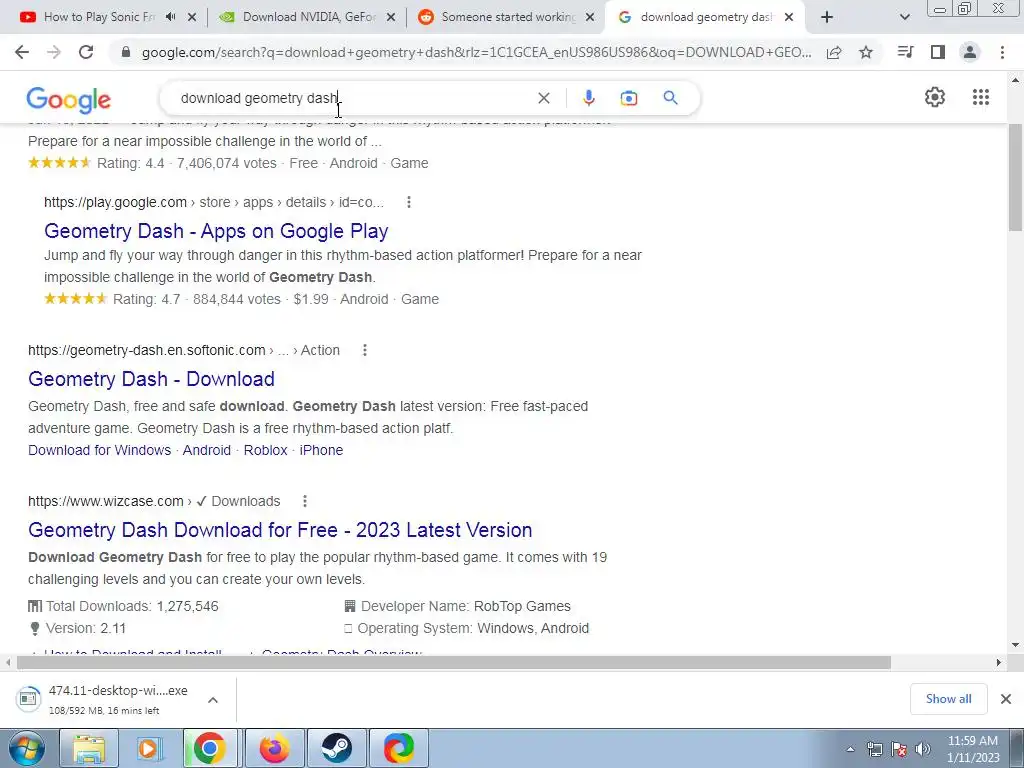Click in the Google search input field
Screen dimensions: 1024x768
coord(353,98)
